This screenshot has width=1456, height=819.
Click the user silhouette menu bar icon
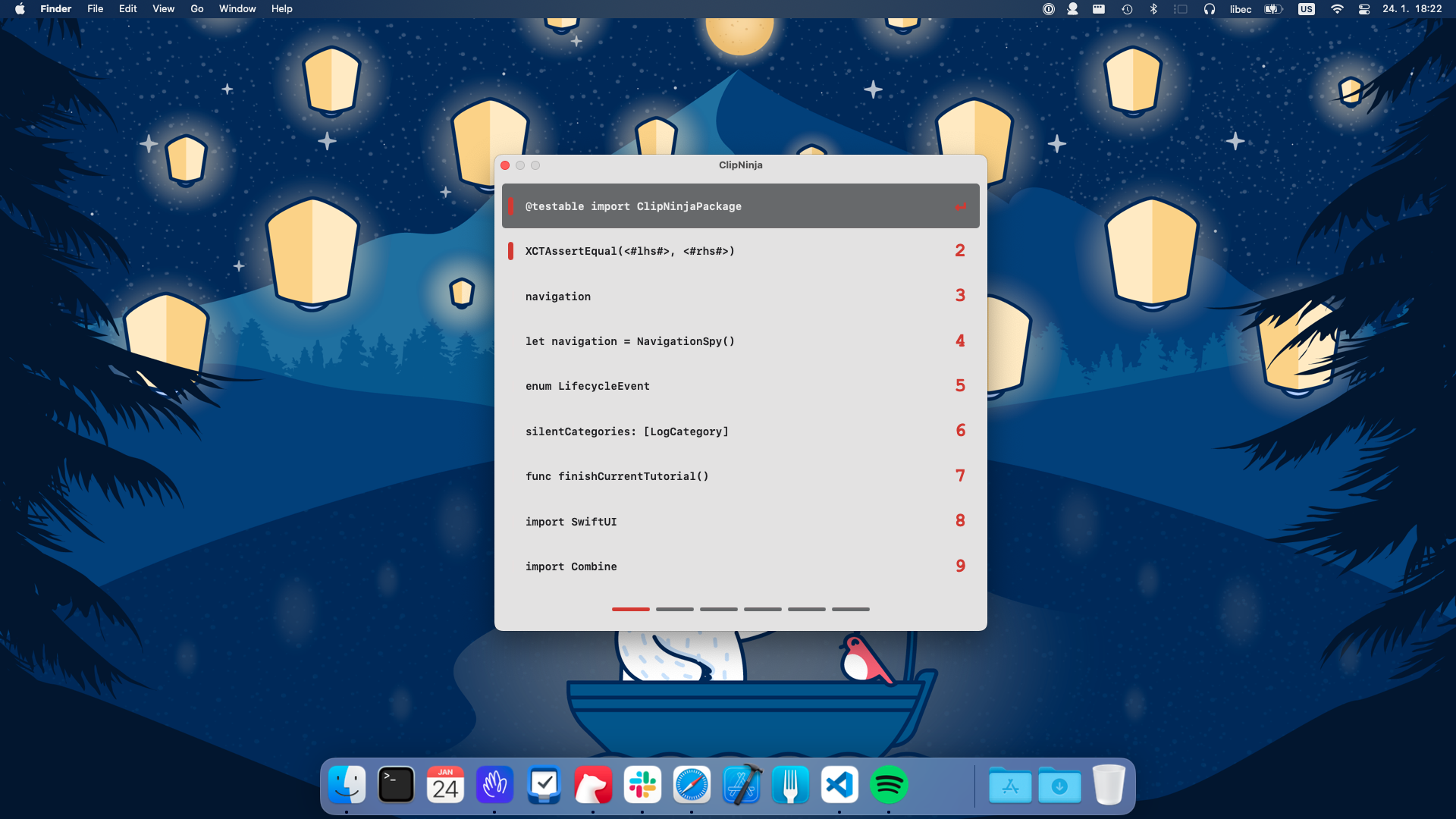pyautogui.click(x=1073, y=9)
